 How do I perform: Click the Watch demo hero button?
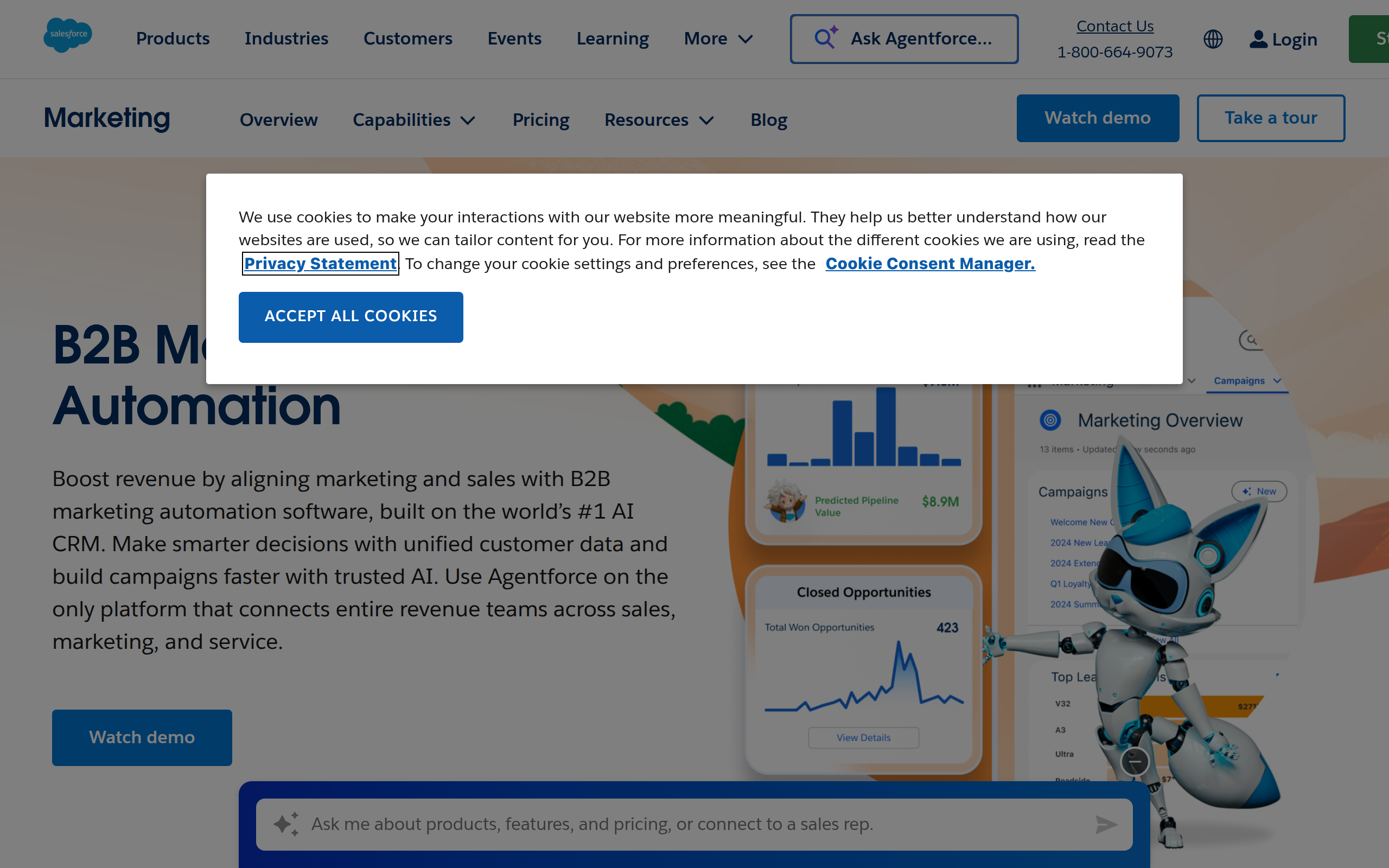[x=141, y=737]
